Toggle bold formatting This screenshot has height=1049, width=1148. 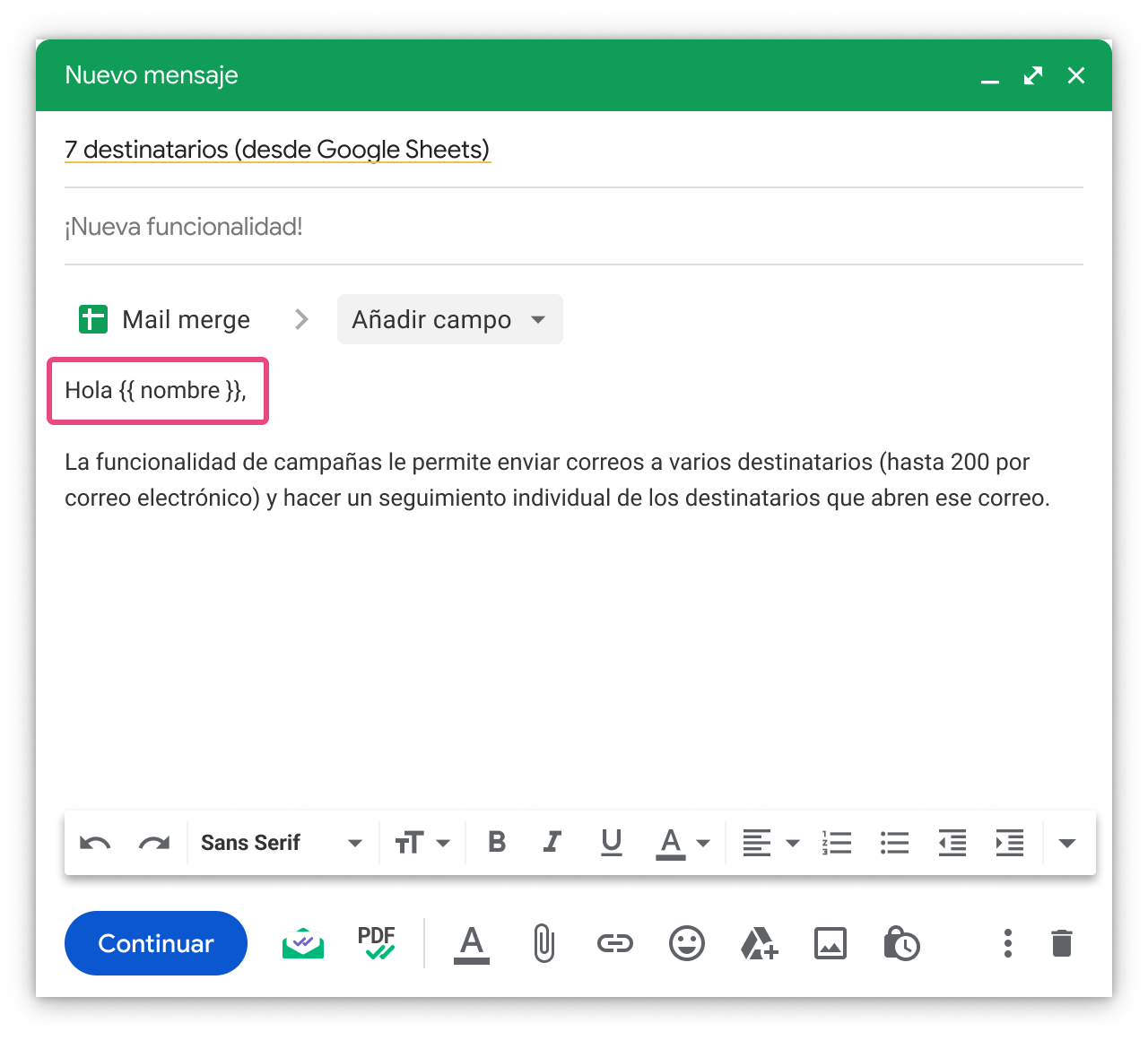pyautogui.click(x=497, y=843)
